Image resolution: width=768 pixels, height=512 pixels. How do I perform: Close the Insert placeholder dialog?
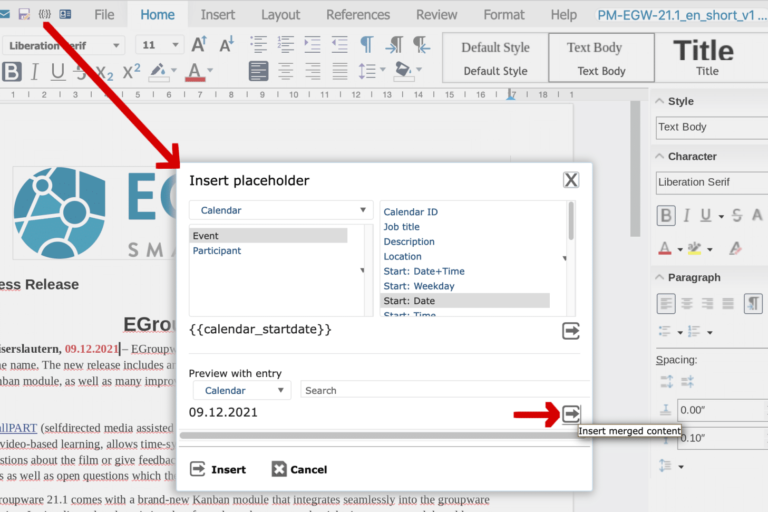[570, 180]
